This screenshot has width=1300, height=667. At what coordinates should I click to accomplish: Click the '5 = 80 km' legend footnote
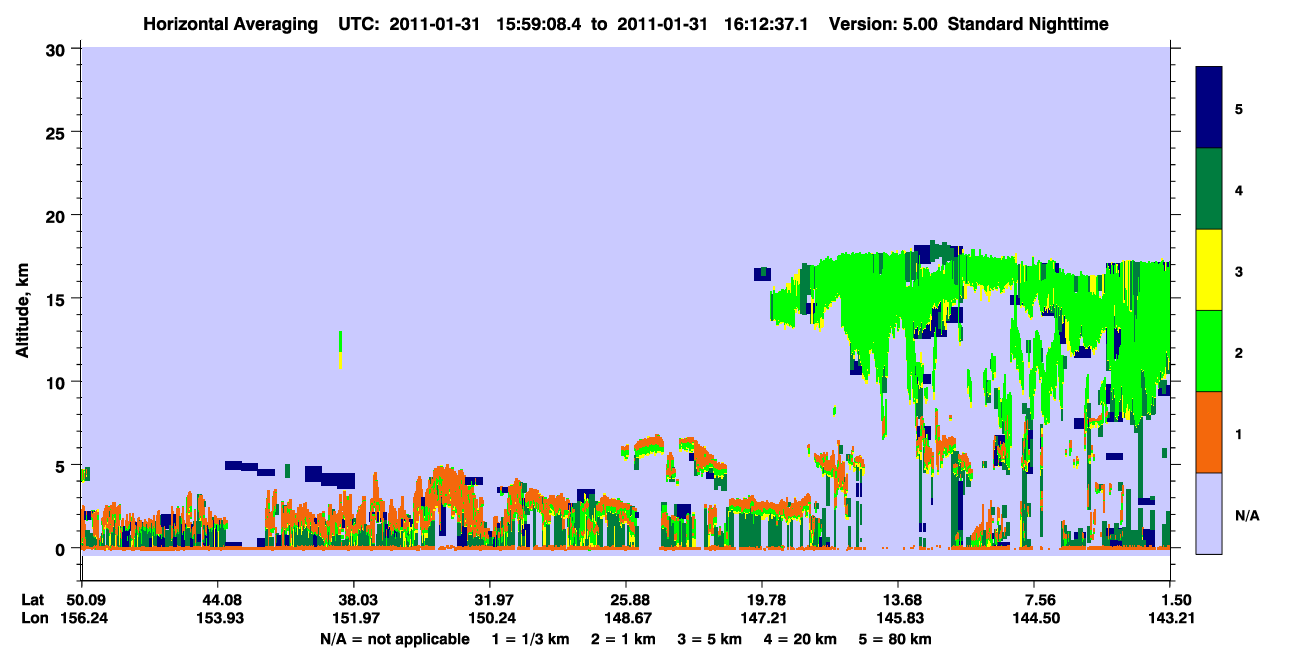pyautogui.click(x=896, y=639)
